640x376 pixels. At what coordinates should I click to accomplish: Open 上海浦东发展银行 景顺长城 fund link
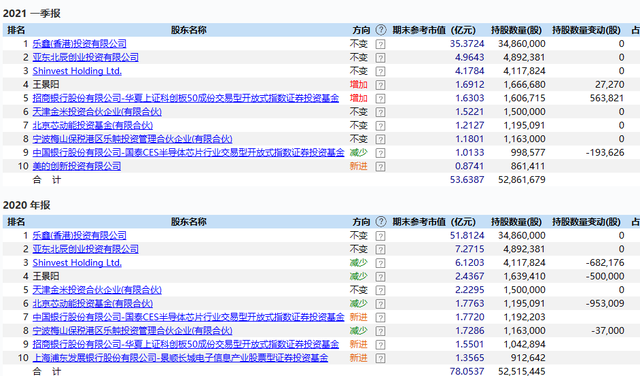pyautogui.click(x=180, y=358)
